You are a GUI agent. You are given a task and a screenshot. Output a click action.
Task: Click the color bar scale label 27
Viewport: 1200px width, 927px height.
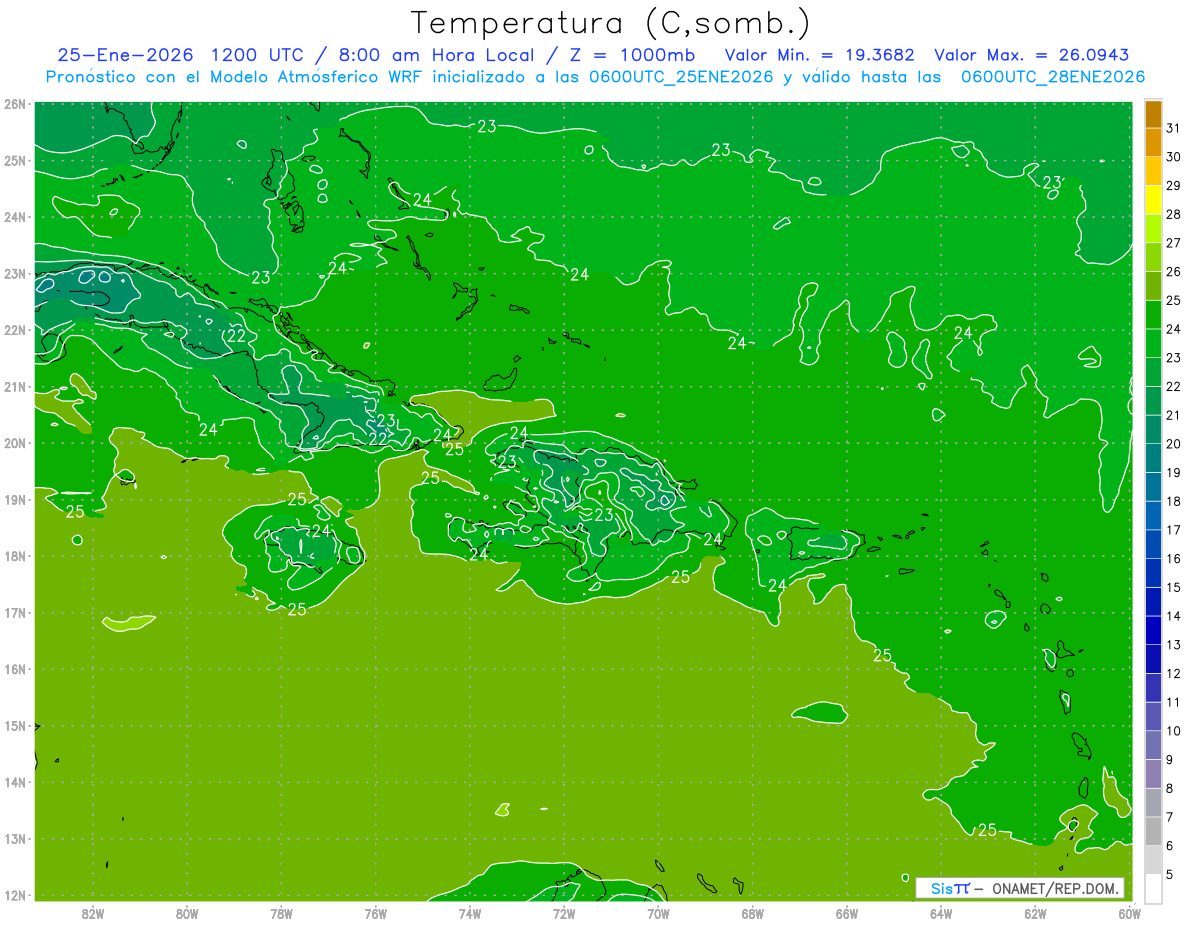coord(1174,243)
